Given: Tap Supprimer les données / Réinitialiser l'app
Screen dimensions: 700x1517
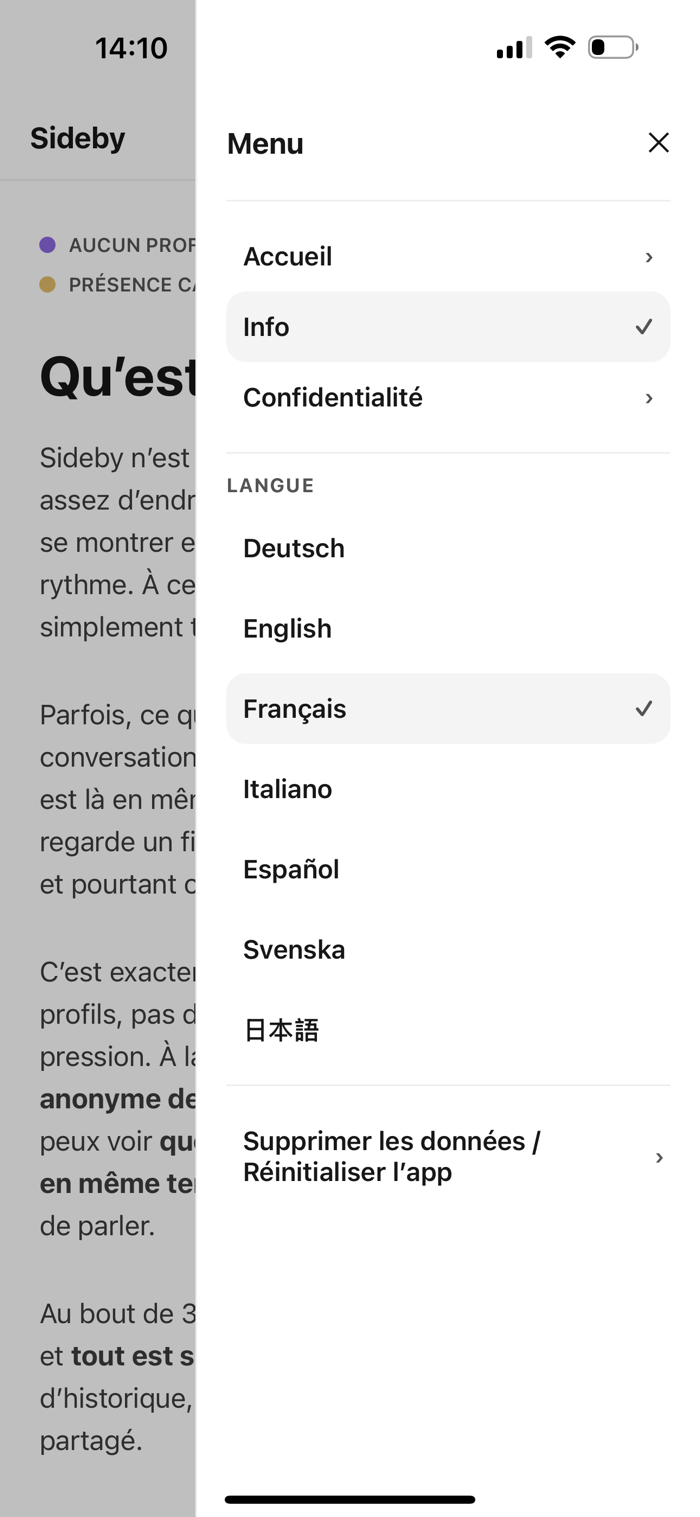Looking at the screenshot, I should (448, 1157).
